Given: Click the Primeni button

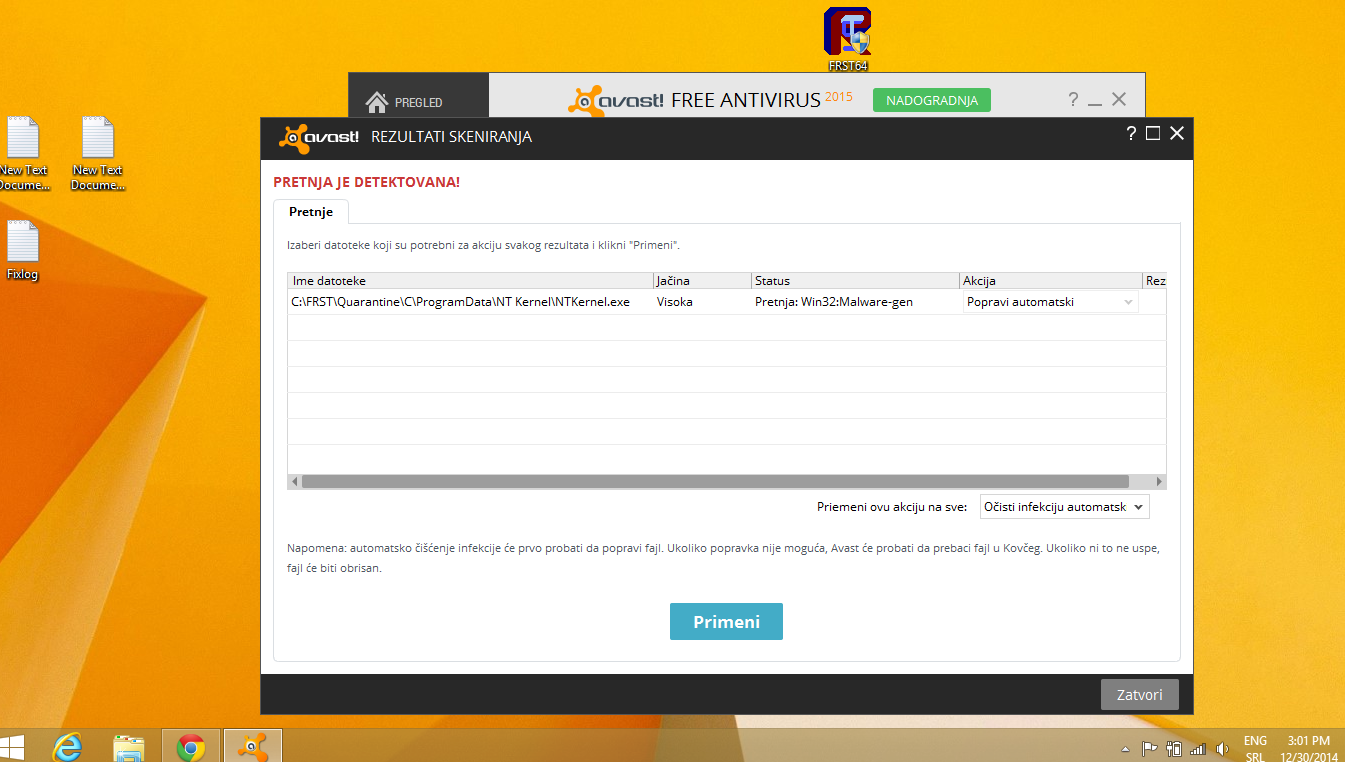Looking at the screenshot, I should pos(726,621).
